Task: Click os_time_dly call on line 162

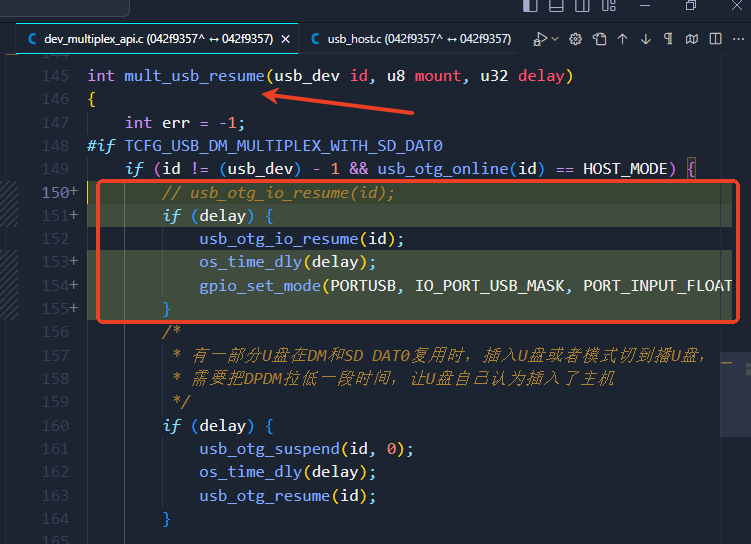Action: point(250,472)
